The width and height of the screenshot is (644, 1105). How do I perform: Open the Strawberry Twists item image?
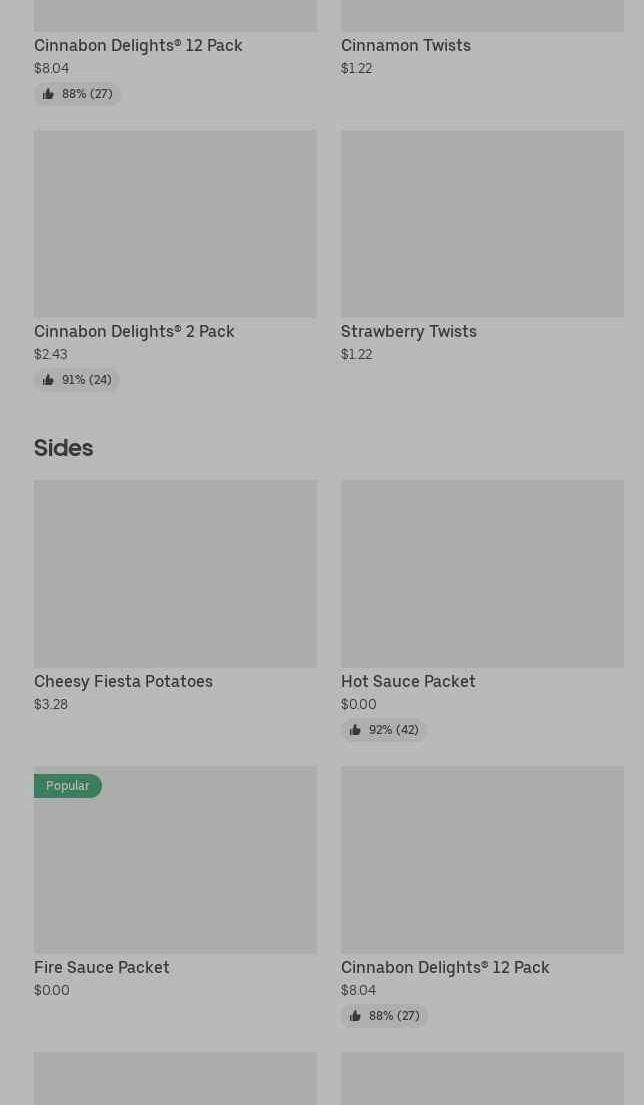(x=482, y=223)
